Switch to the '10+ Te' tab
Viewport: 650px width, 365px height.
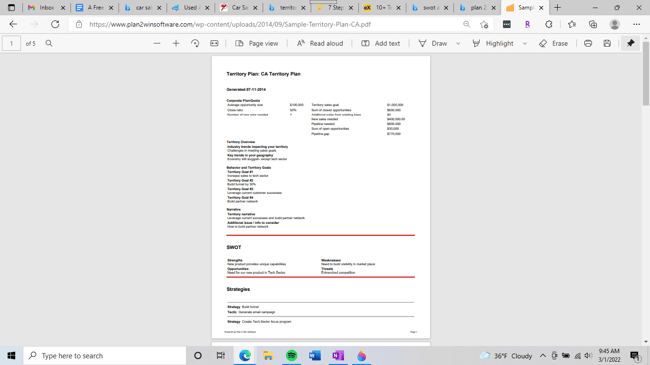tap(383, 7)
